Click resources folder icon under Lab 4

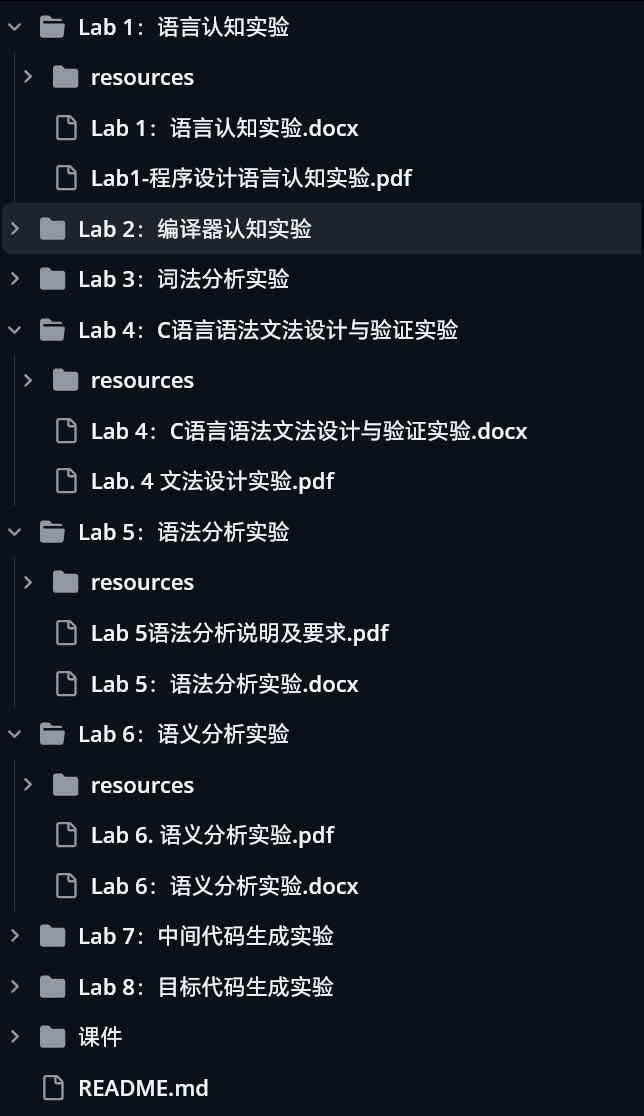(x=65, y=380)
